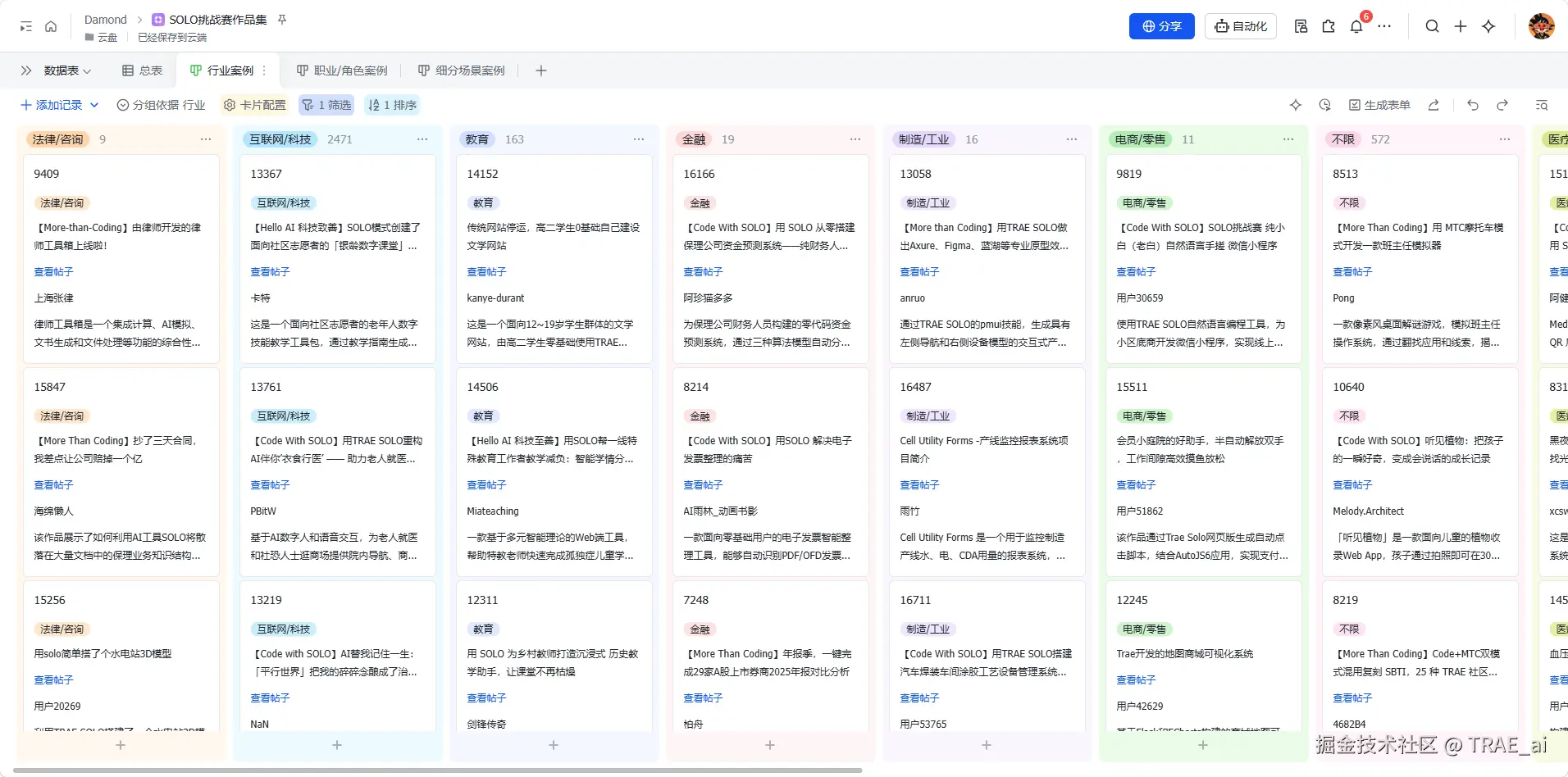Open card 13367 in 互联网/科技 column

[x=338, y=259]
